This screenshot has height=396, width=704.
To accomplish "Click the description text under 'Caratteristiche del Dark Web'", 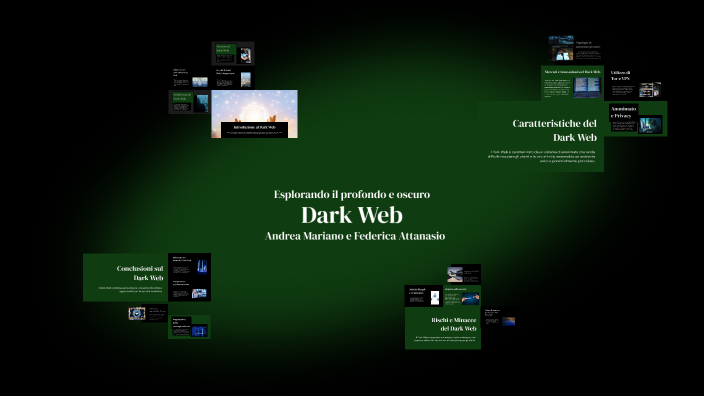I will 541,156.
